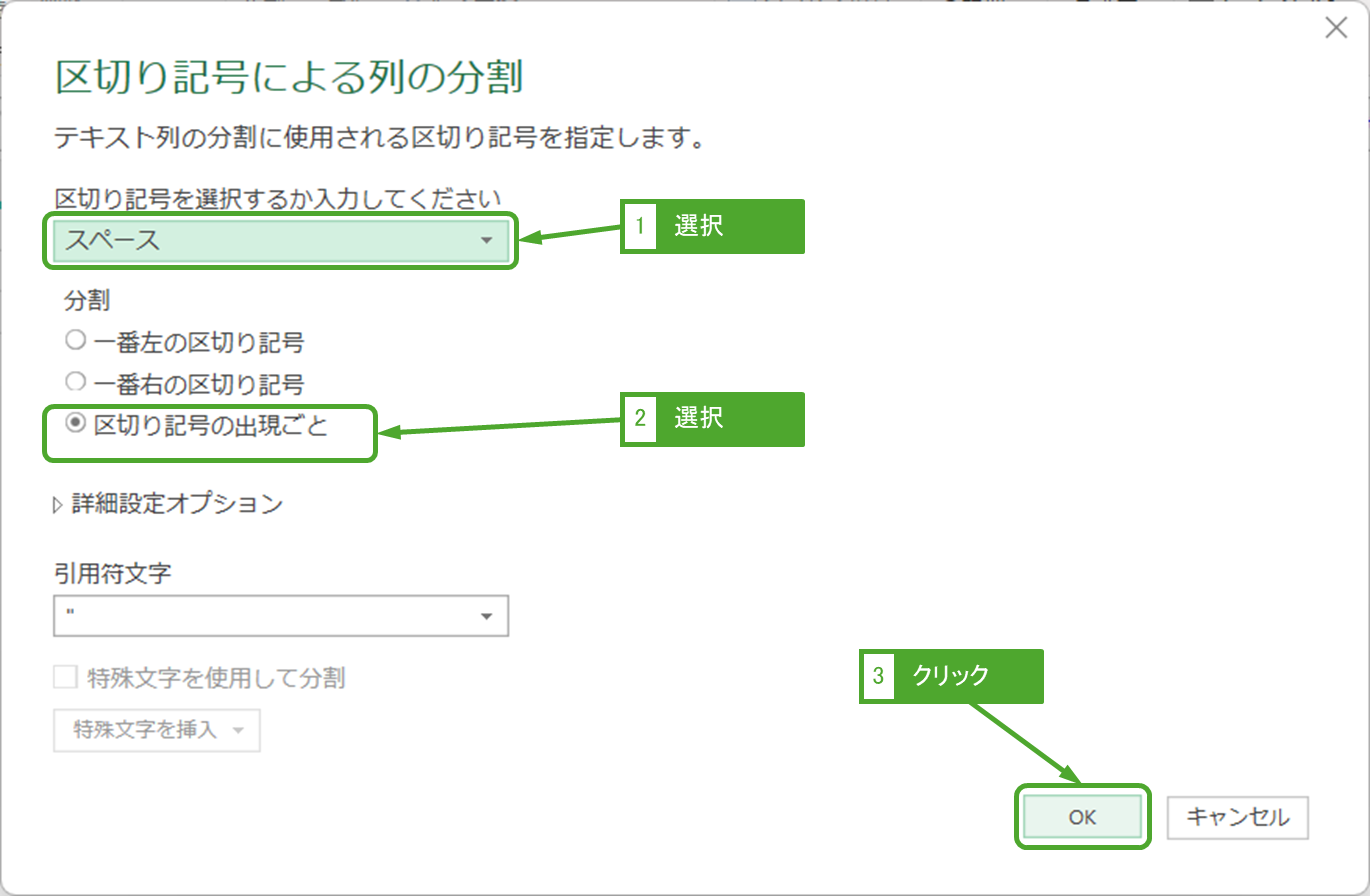Click the 分割 section label

[87, 301]
